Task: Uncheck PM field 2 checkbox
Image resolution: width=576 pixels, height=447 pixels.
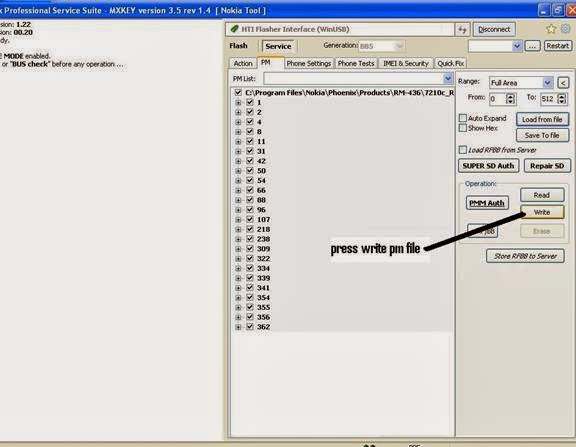Action: (x=250, y=112)
